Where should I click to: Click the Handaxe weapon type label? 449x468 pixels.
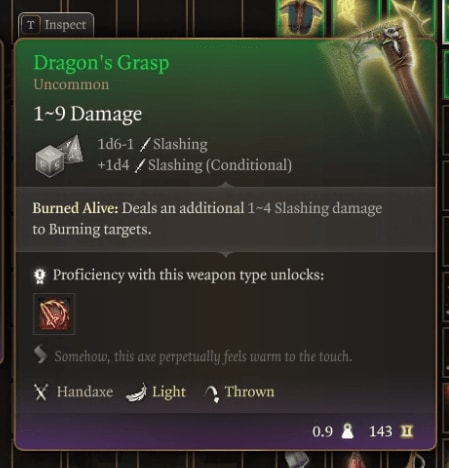click(x=85, y=392)
